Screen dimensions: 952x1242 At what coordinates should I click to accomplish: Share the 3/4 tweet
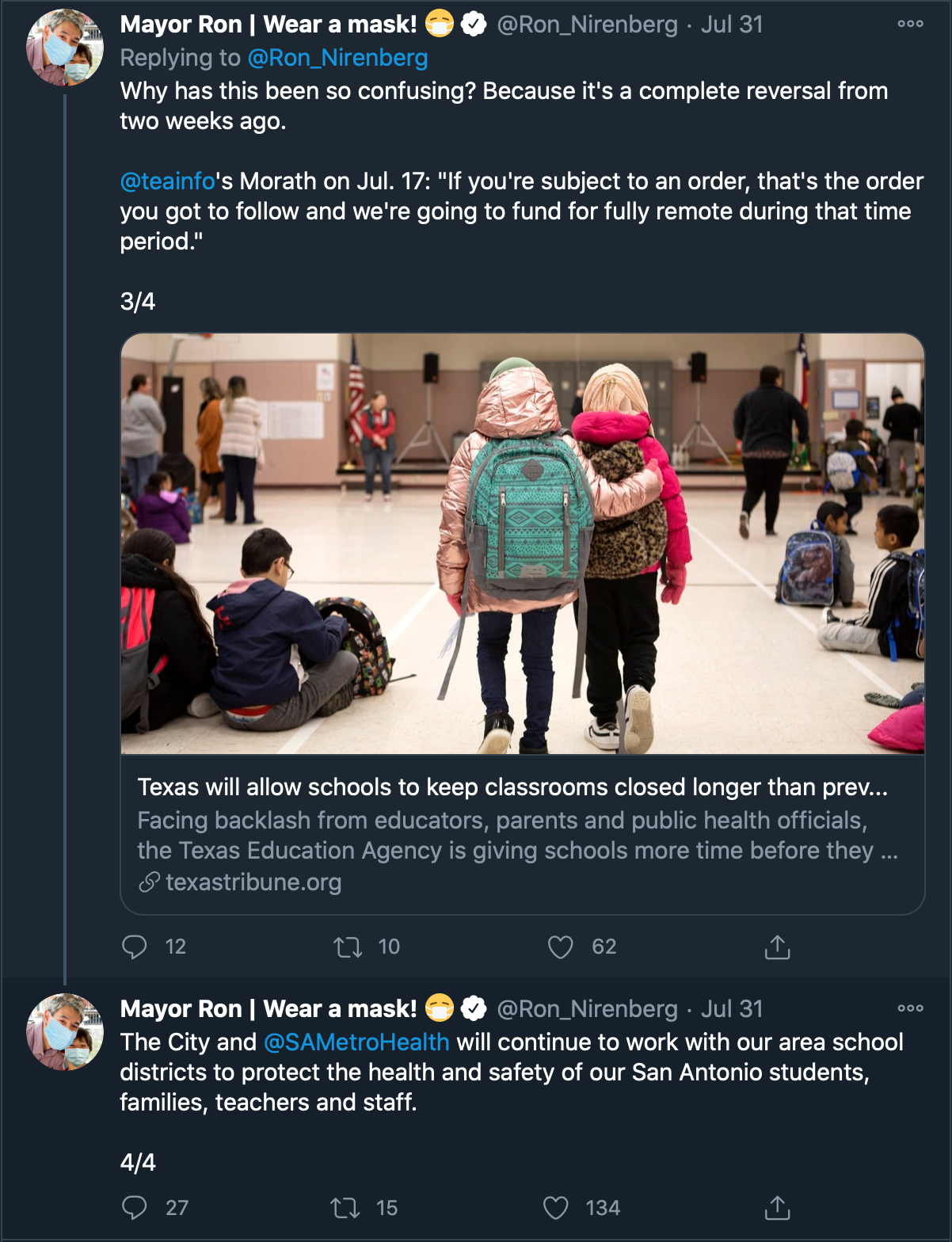coord(777,947)
